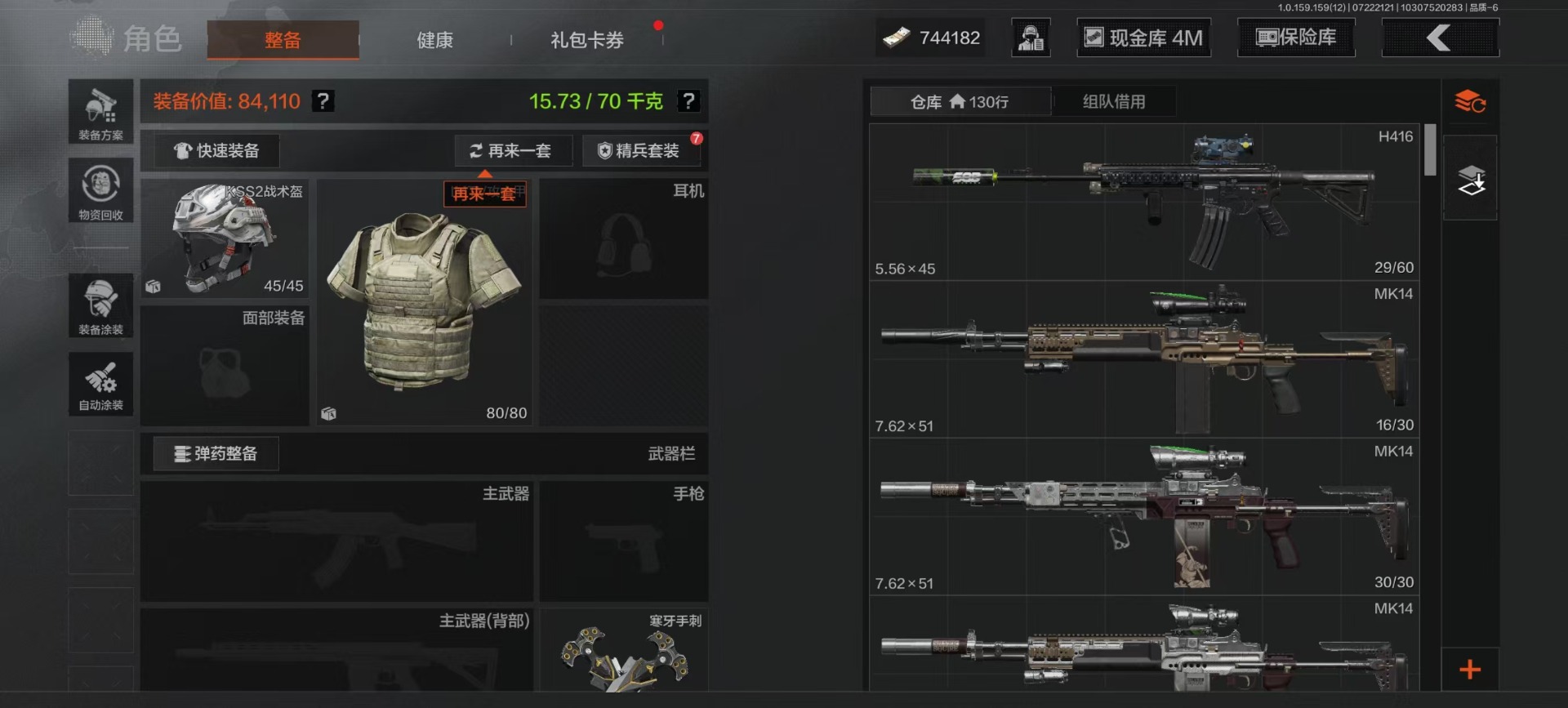Image resolution: width=1568 pixels, height=708 pixels.
Task: Click the 再来一套 button
Action: click(x=511, y=151)
